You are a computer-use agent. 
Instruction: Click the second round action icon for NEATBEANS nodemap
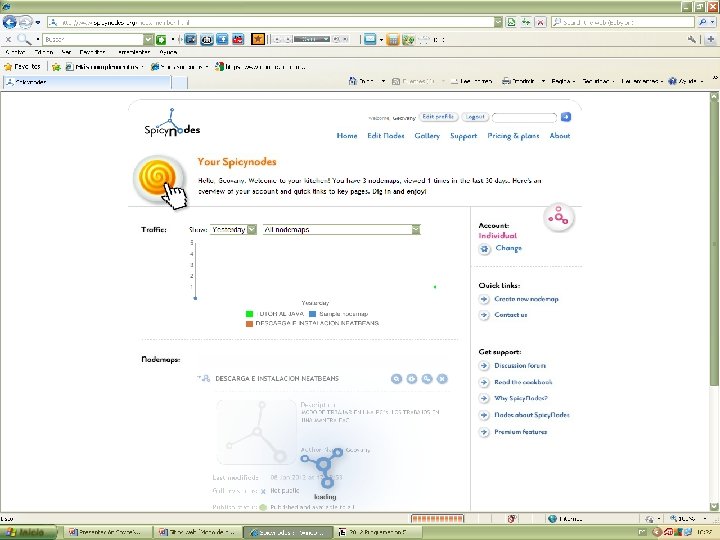(x=412, y=379)
